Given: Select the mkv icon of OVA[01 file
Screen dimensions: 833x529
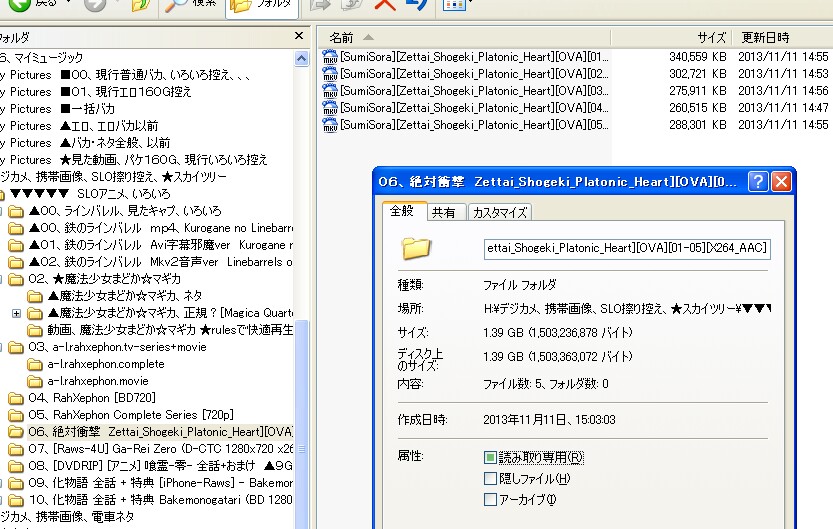Looking at the screenshot, I should 330,57.
